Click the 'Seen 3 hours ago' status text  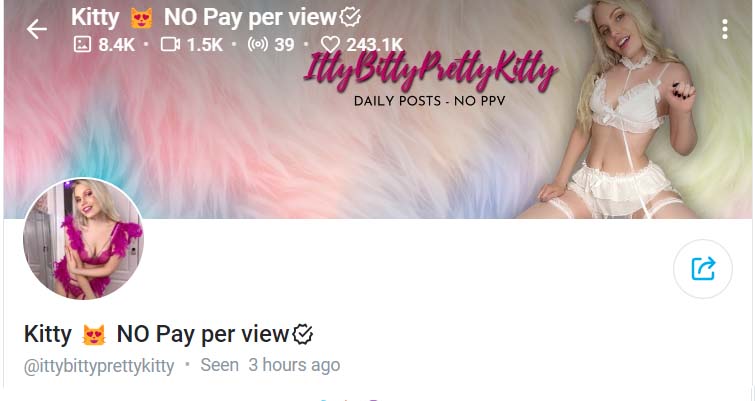270,365
